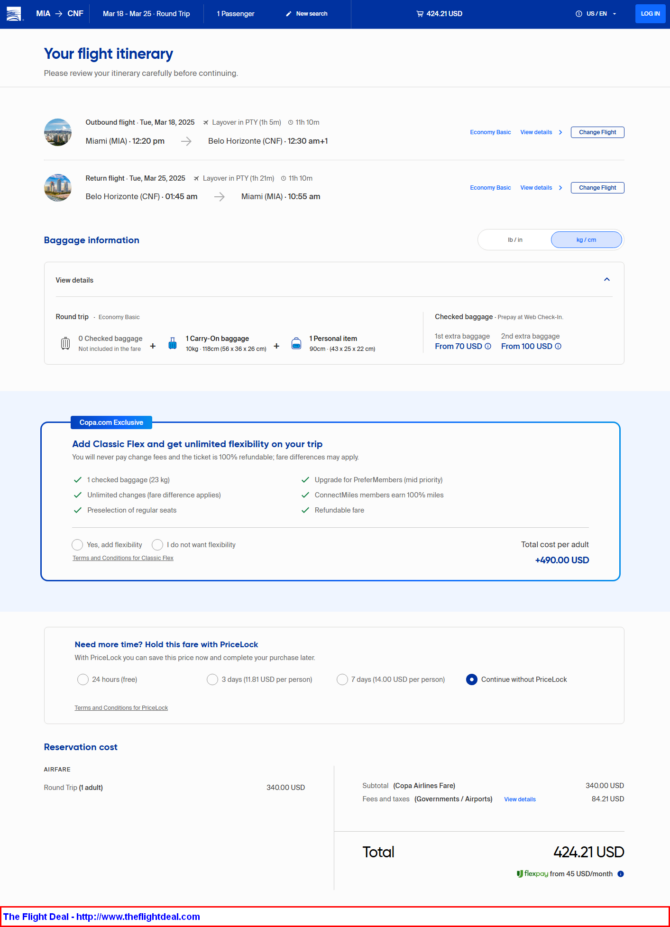
Task: Open the shopping cart icon showing 424.21 USD
Action: 419,14
